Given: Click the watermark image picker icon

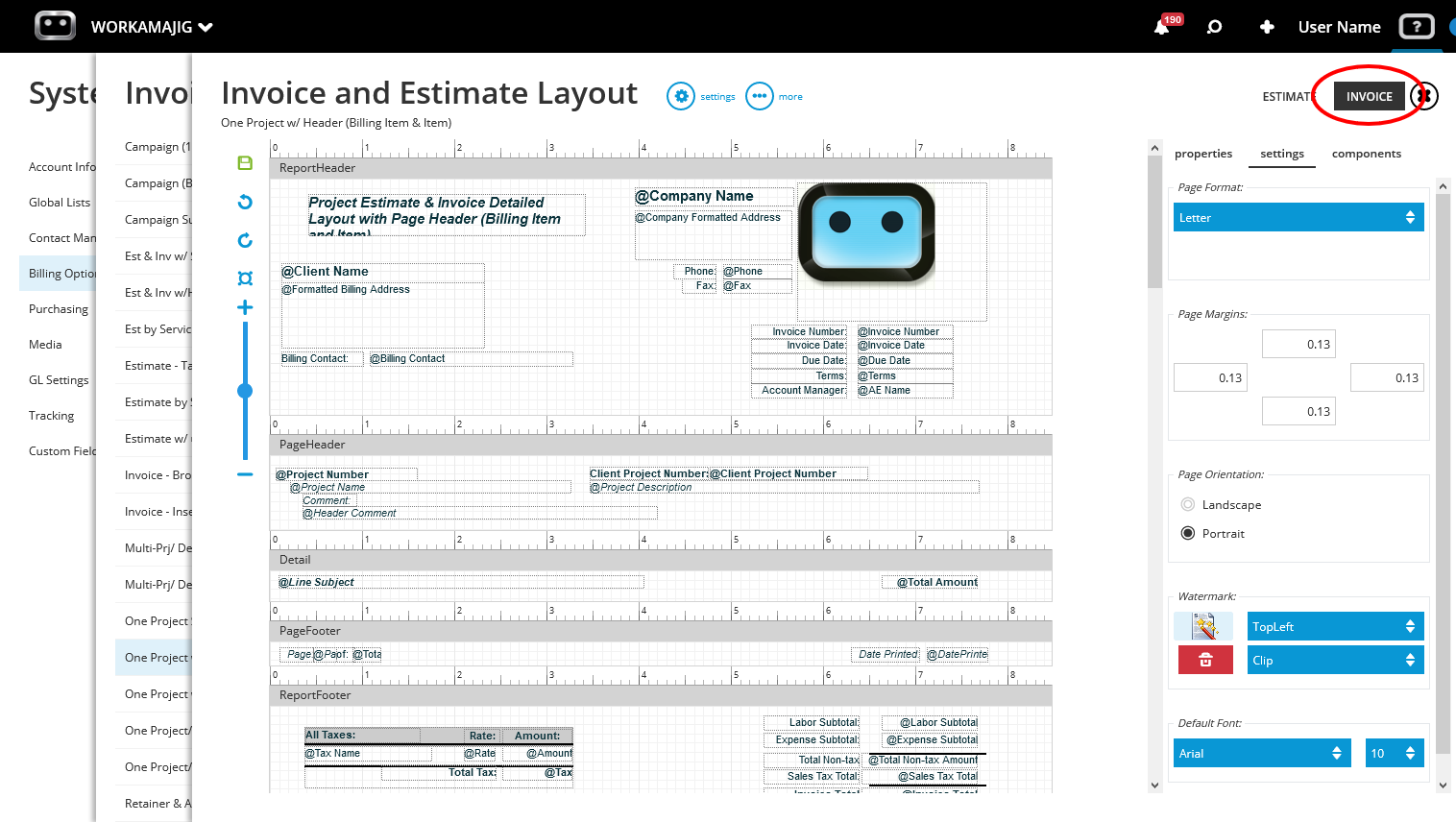Looking at the screenshot, I should tap(1203, 626).
